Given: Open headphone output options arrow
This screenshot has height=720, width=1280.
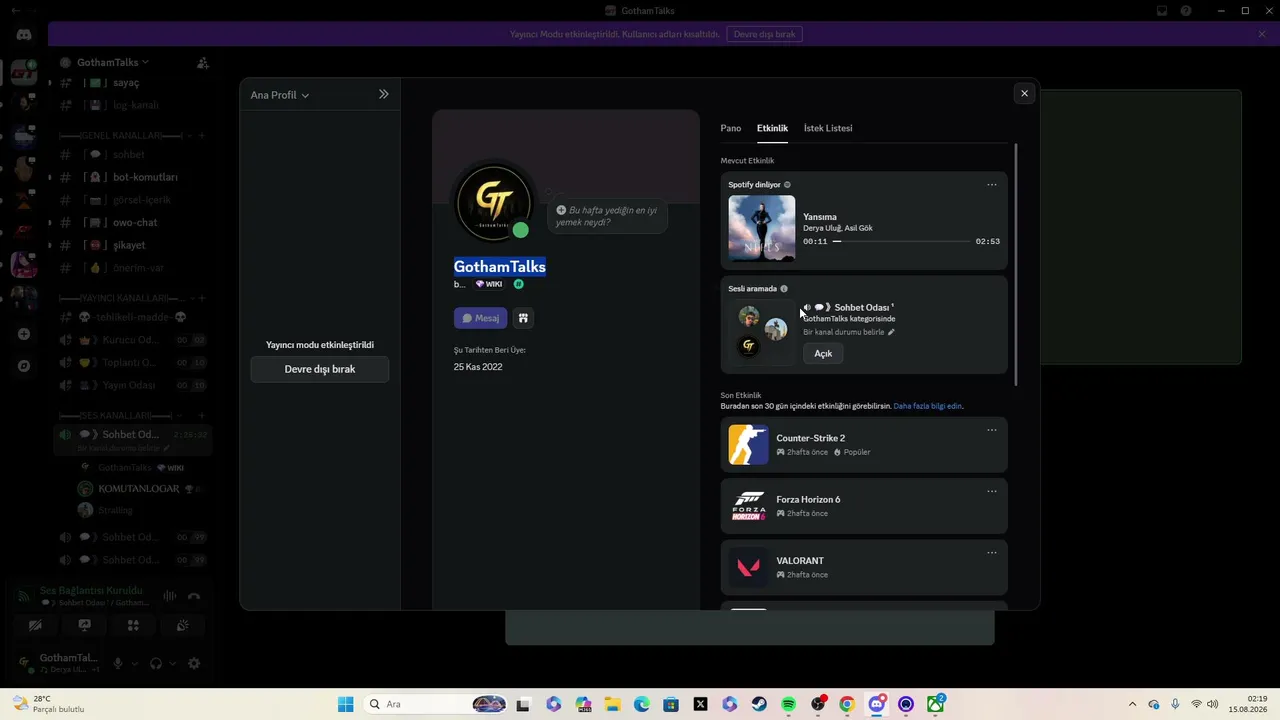Looking at the screenshot, I should tap(172, 663).
